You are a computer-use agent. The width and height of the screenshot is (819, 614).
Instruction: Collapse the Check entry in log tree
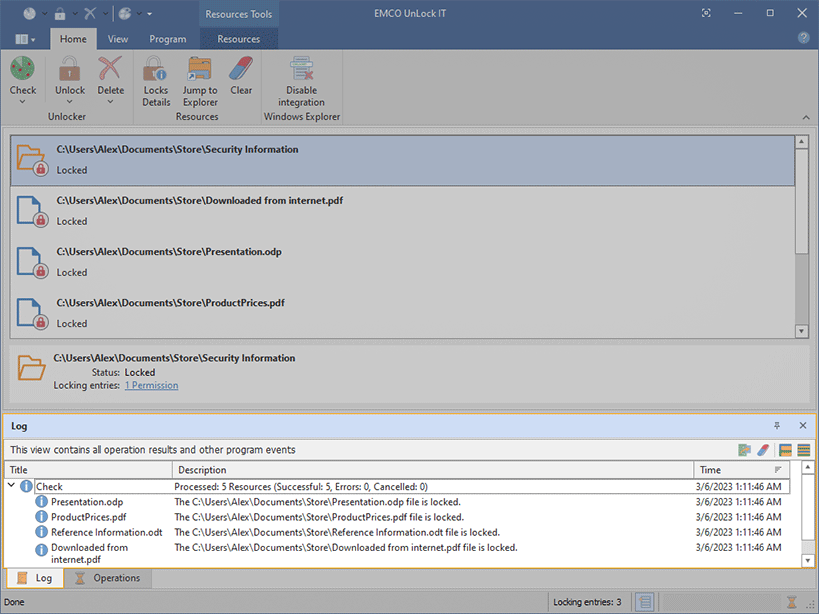(x=12, y=486)
